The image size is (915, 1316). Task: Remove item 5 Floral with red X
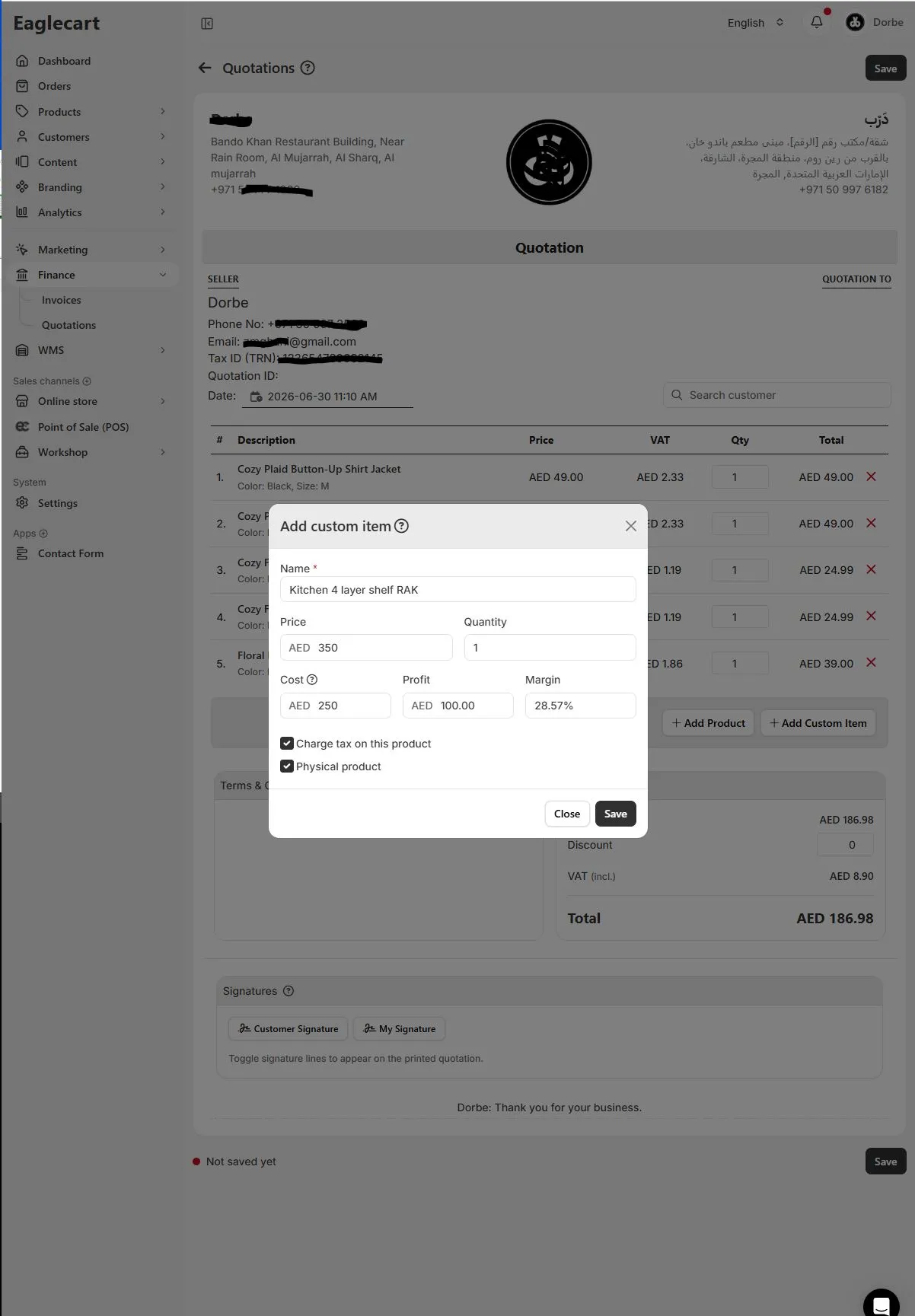[871, 662]
